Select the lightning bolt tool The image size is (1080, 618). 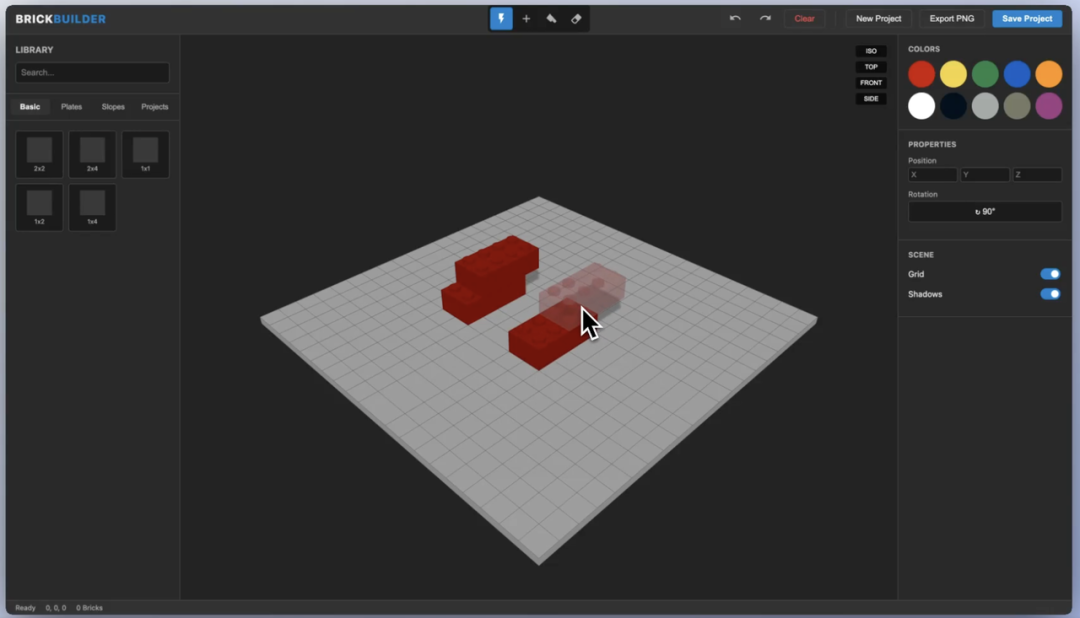501,19
